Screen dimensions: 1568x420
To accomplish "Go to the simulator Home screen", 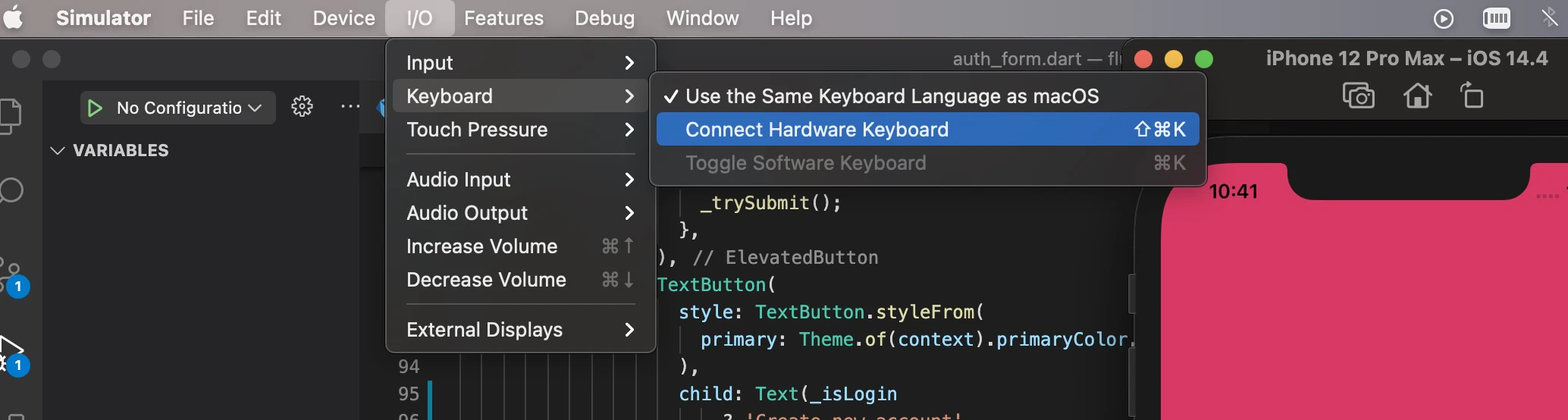I will 1416,96.
